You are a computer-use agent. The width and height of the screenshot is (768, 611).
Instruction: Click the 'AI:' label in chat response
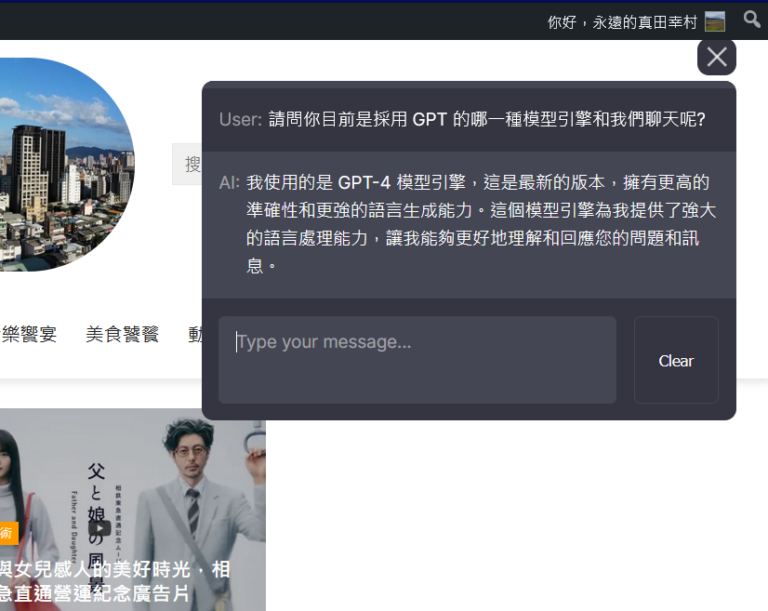[x=229, y=182]
